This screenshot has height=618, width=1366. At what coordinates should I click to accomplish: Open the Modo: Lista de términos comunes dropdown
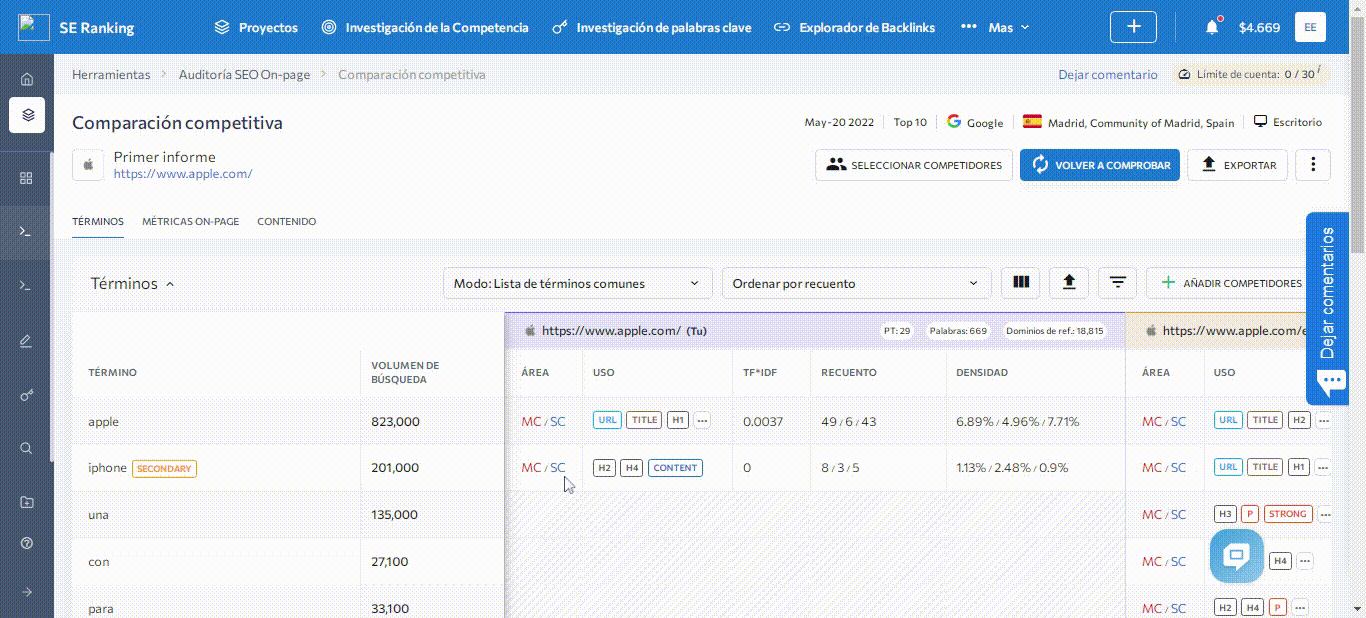[577, 283]
